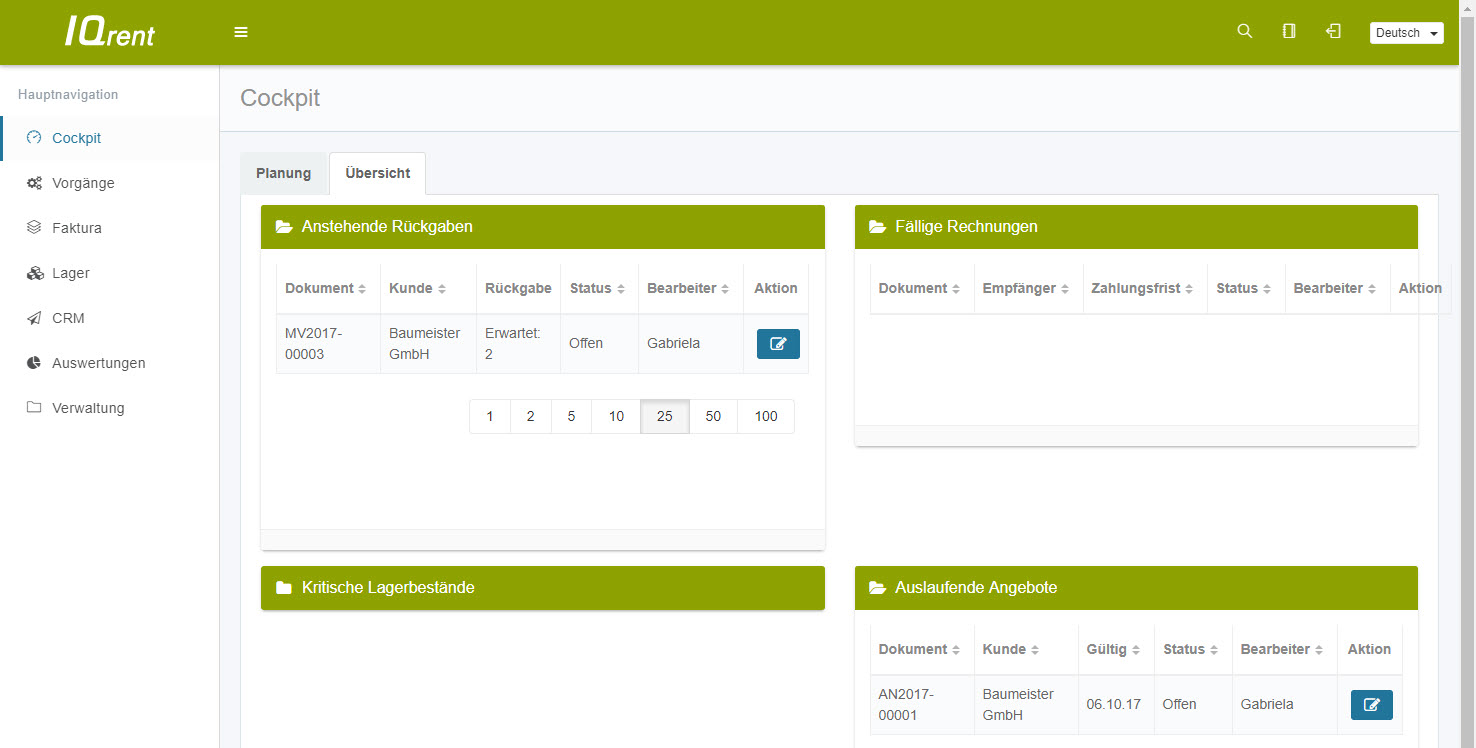Open the Deutsch language dropdown

(x=1406, y=33)
